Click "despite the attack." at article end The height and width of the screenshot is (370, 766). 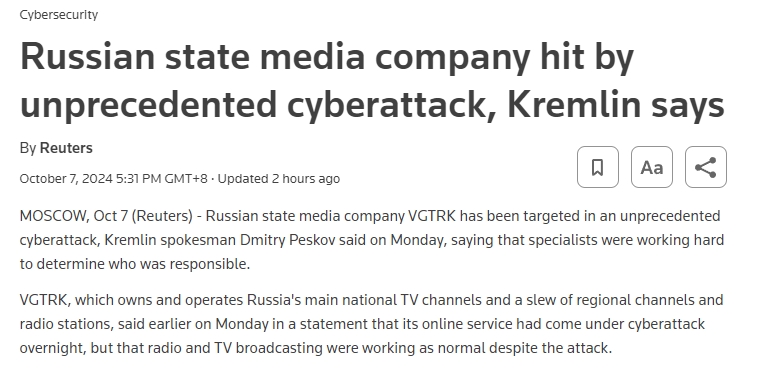point(551,348)
